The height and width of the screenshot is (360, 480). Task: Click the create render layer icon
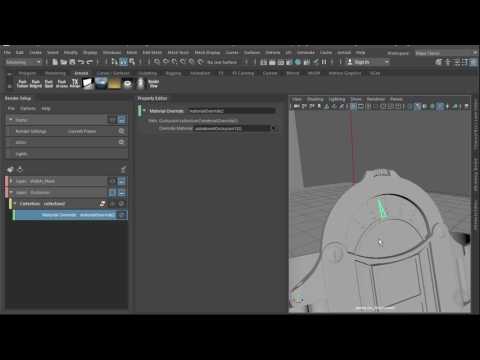(x=10, y=169)
